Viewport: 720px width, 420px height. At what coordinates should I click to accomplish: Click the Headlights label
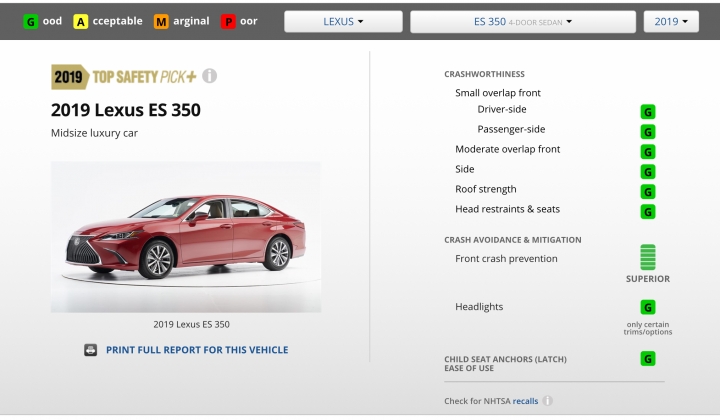pos(479,307)
